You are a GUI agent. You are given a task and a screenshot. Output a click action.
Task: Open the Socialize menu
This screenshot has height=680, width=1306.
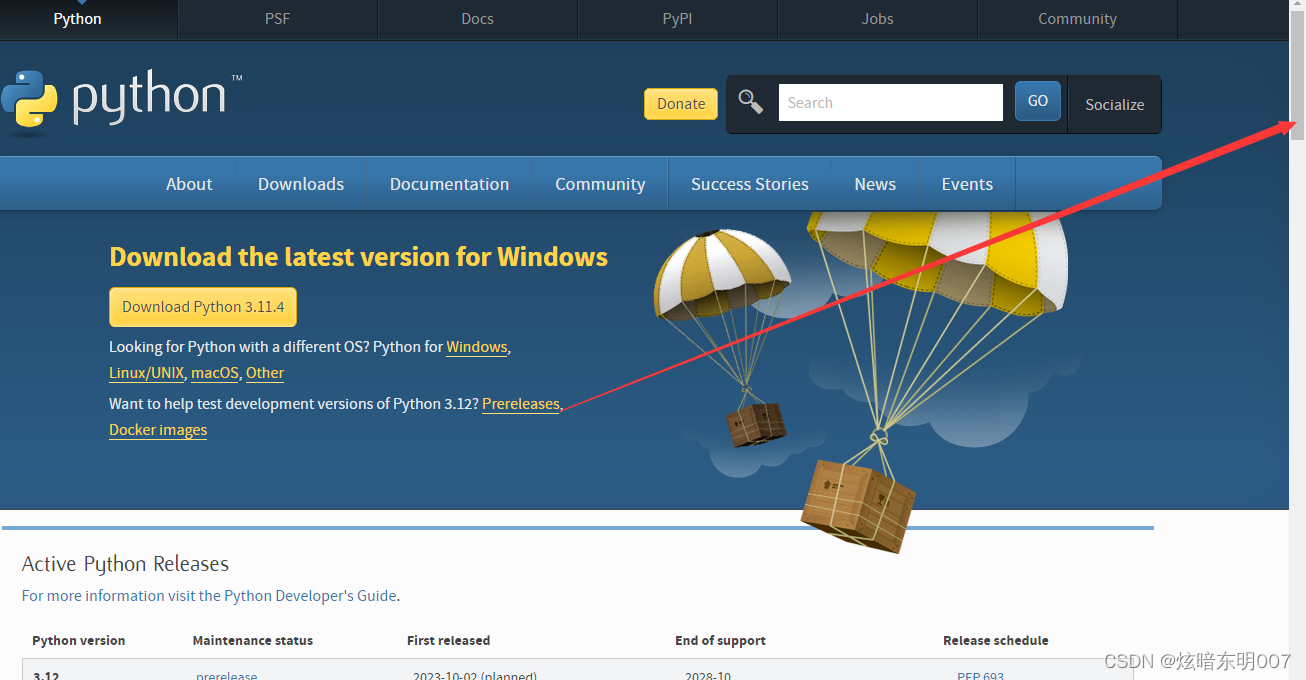(x=1115, y=104)
